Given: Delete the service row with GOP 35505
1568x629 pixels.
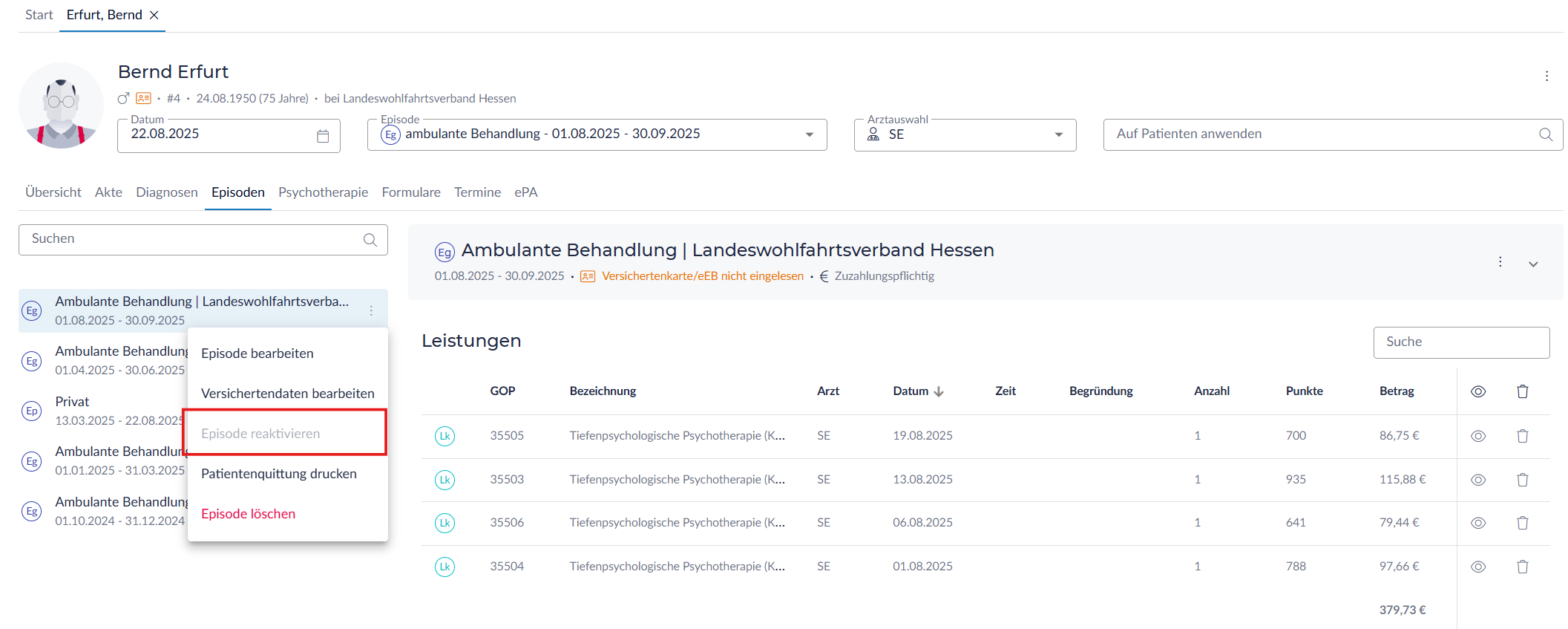Looking at the screenshot, I should (1522, 436).
